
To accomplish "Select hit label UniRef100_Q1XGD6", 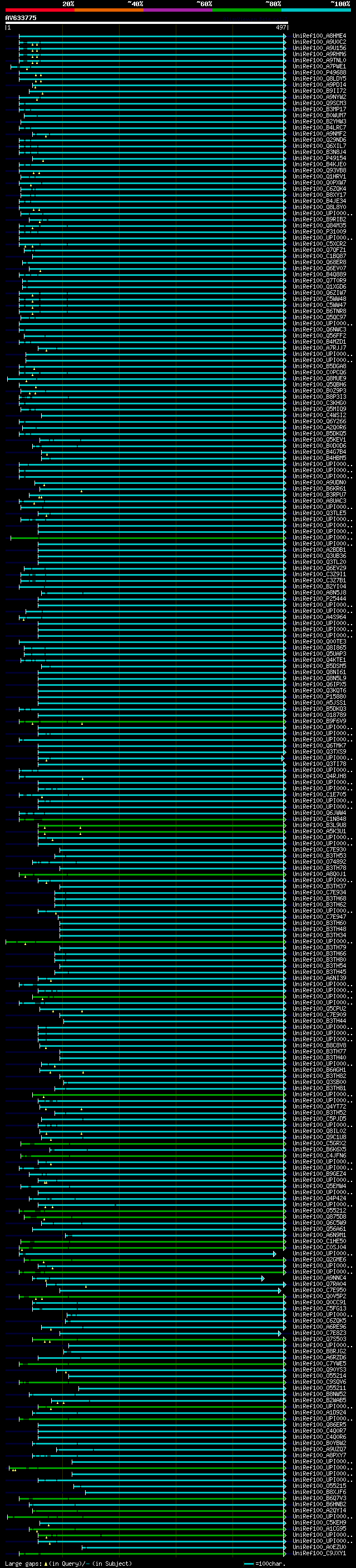I will [x=319, y=286].
